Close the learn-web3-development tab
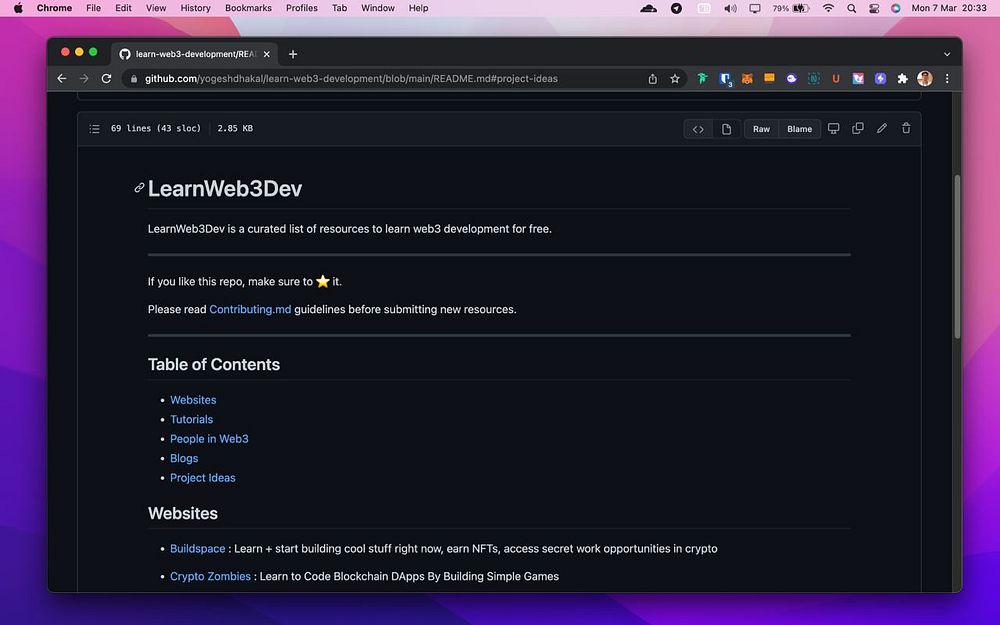The width and height of the screenshot is (1000, 625). tap(267, 54)
